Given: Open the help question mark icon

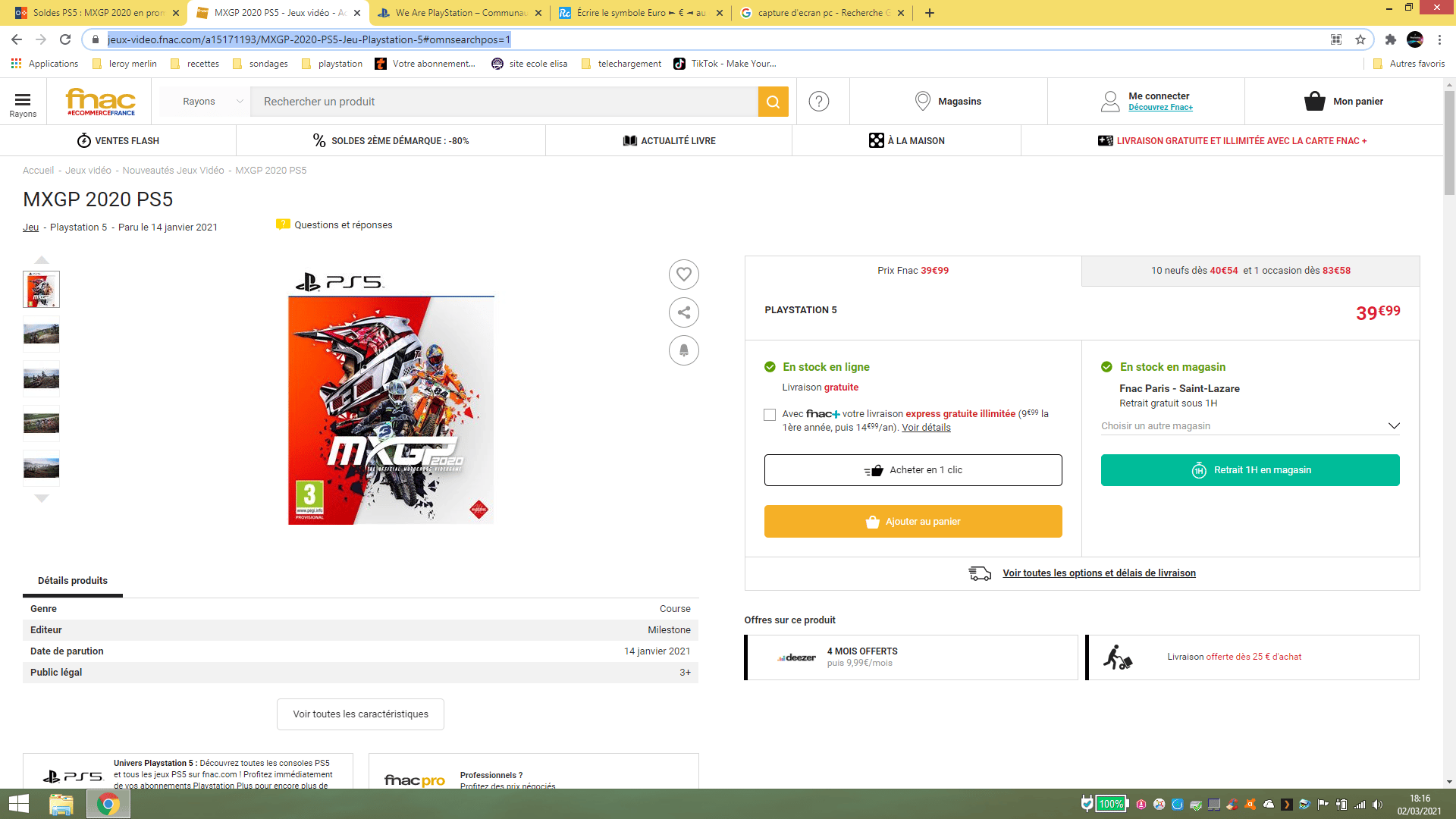Looking at the screenshot, I should tap(819, 102).
